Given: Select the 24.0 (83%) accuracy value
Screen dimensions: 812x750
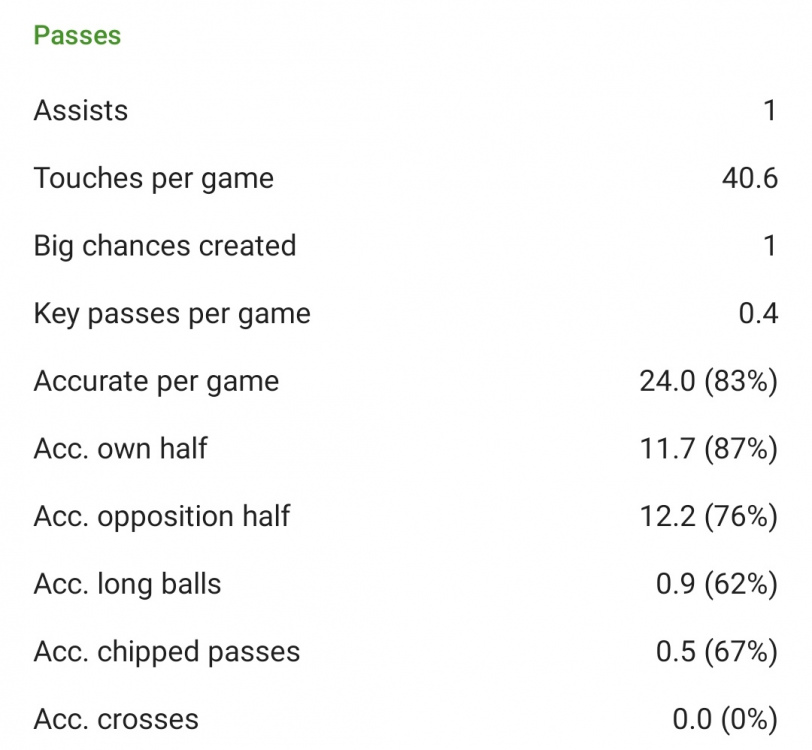Looking at the screenshot, I should 708,381.
